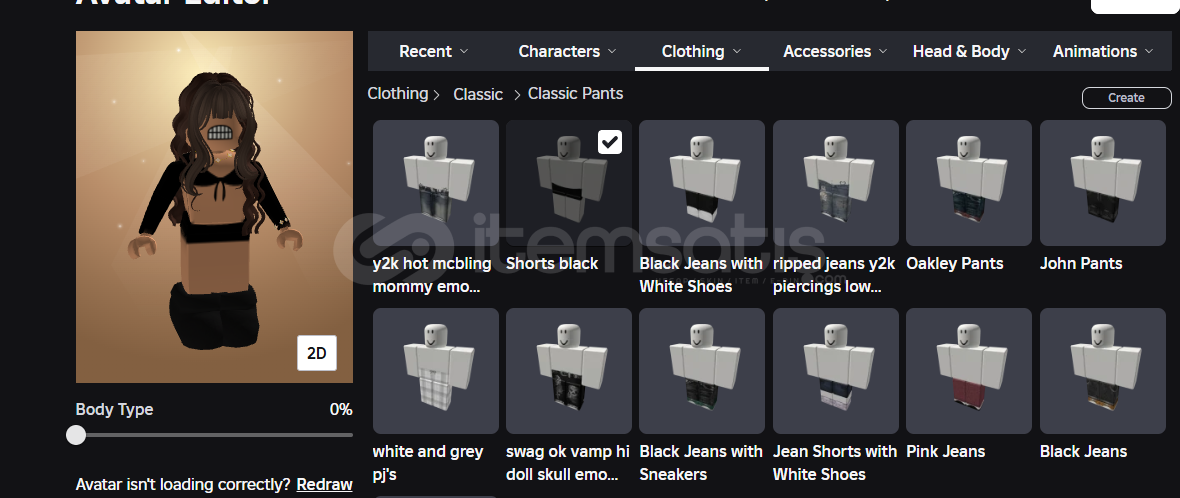
Task: Uncheck the Shorts black equipped checkmark
Action: point(610,141)
